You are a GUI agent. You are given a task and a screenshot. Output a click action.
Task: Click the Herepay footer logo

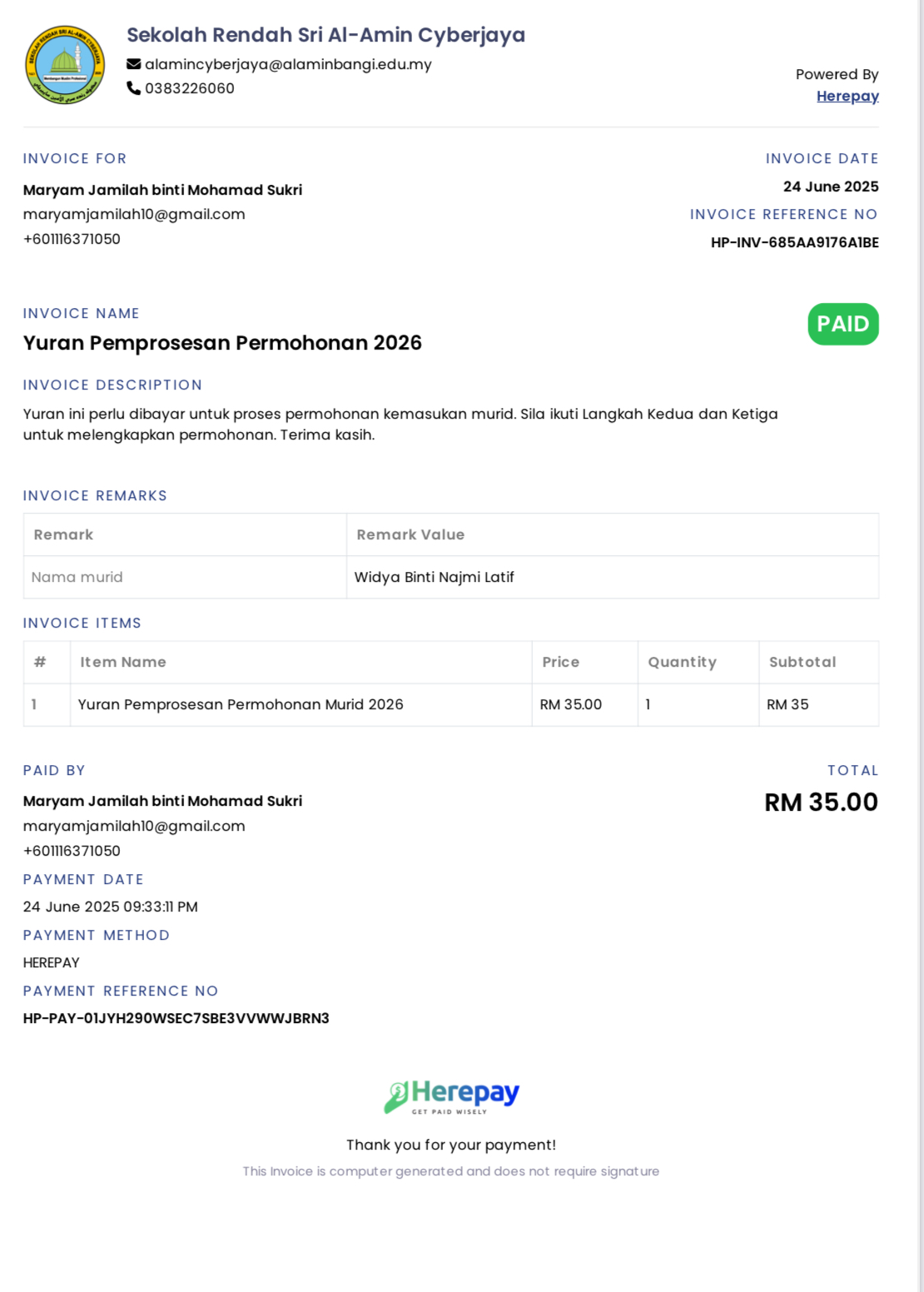point(451,1097)
